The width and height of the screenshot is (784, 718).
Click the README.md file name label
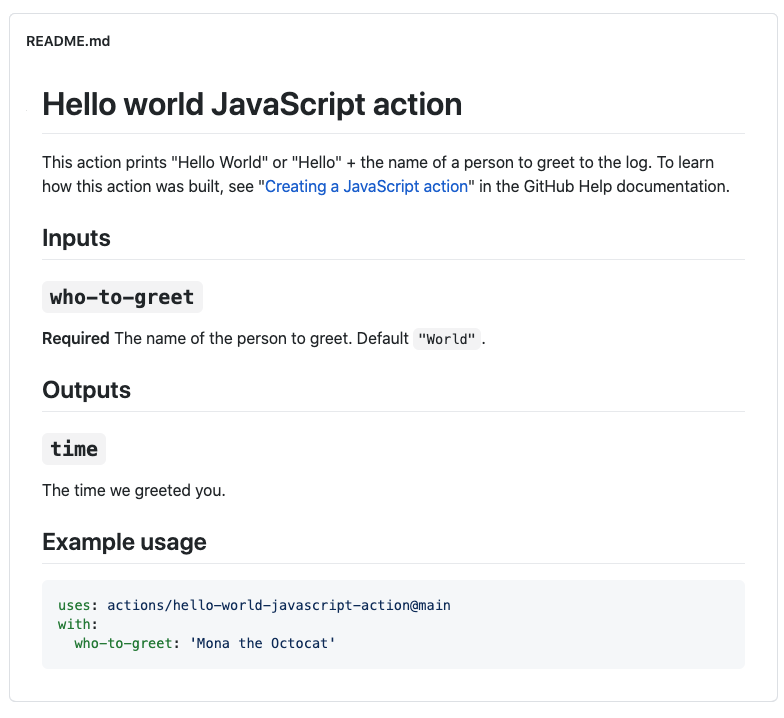68,41
